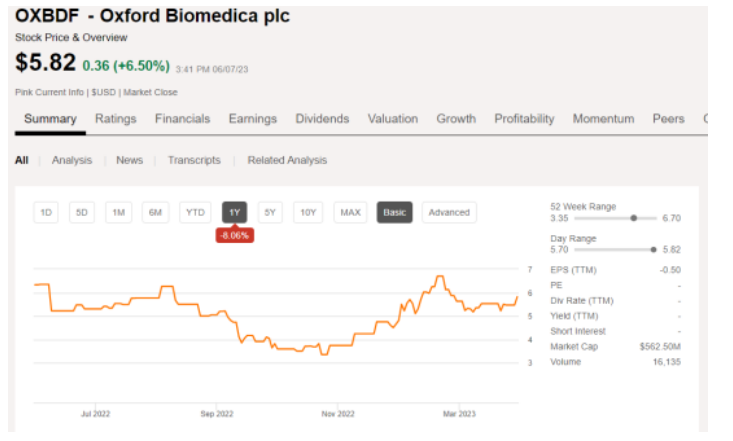This screenshot has height=441, width=733.
Task: Switch to the Financials tab
Action: (x=182, y=119)
